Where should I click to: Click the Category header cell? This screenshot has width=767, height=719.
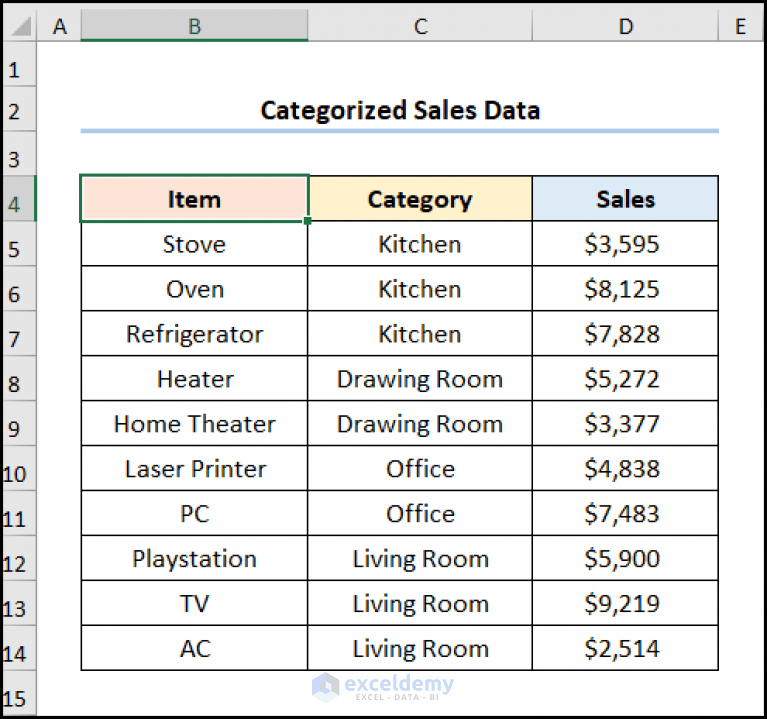pos(420,199)
